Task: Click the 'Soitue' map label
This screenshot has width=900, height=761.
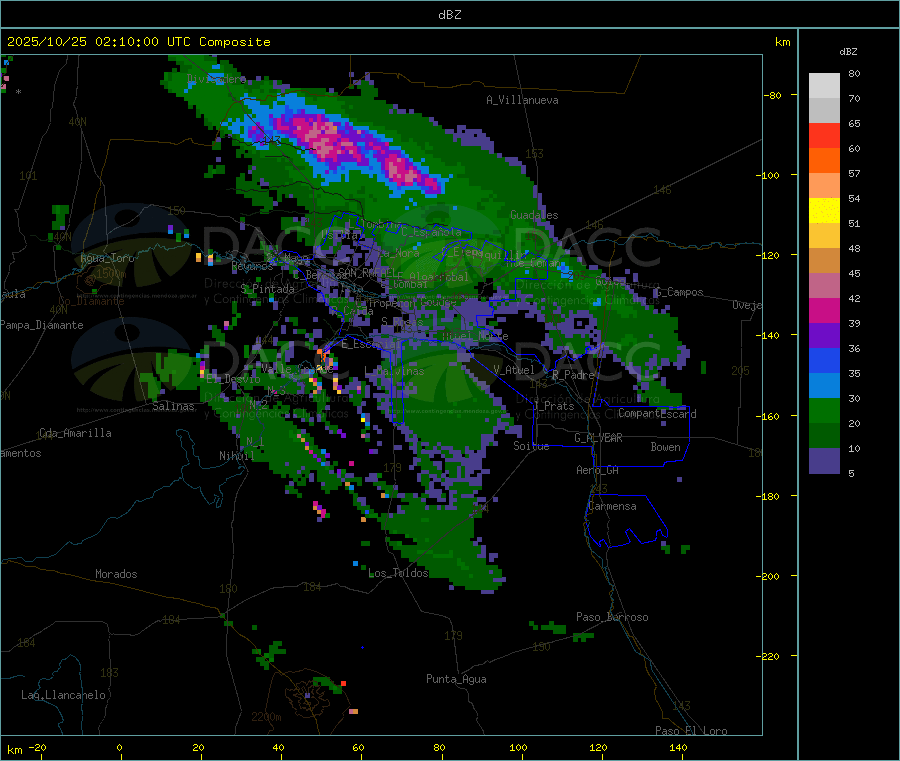Action: point(531,446)
